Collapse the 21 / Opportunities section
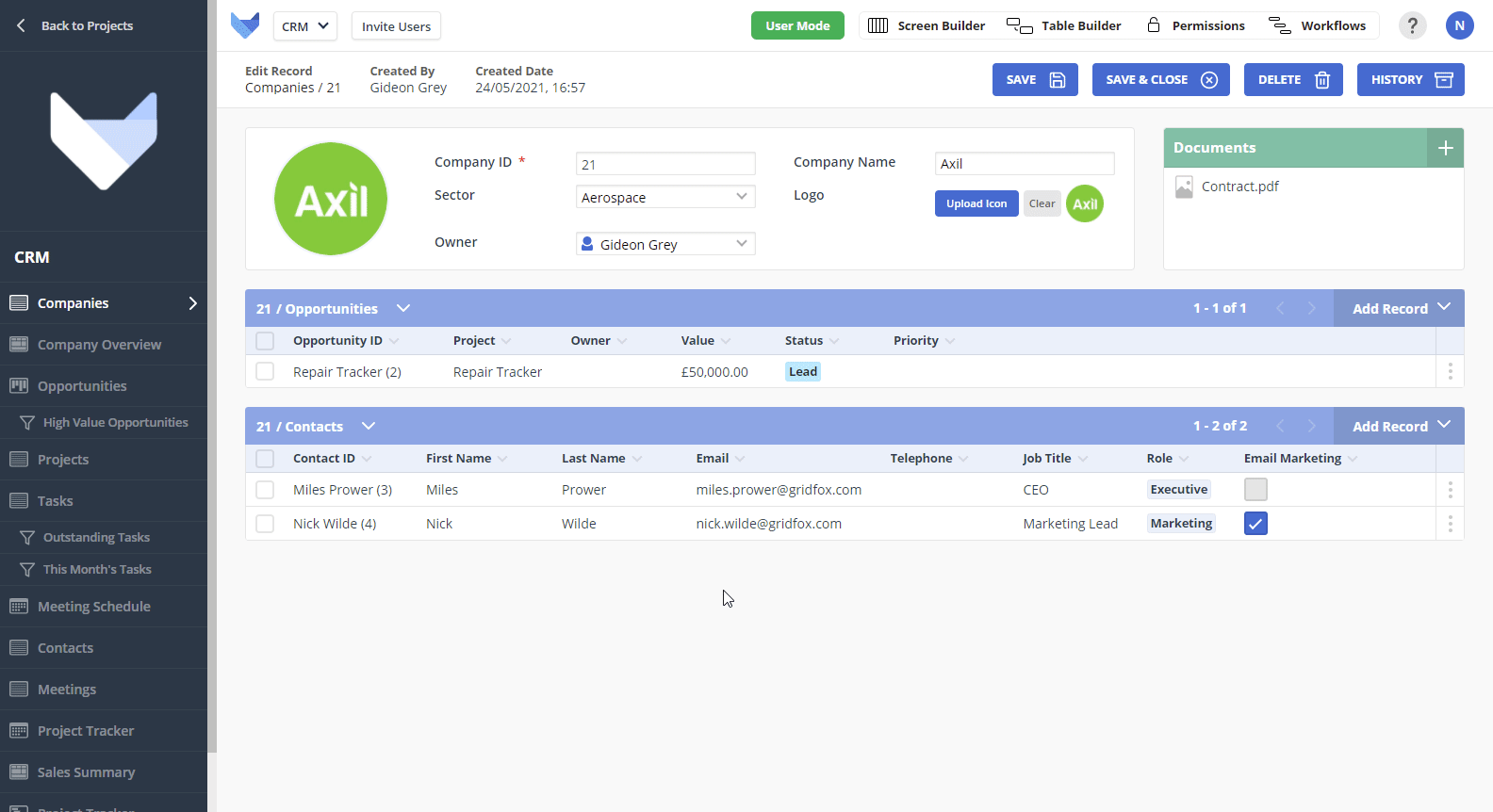The width and height of the screenshot is (1493, 812). pyautogui.click(x=403, y=308)
